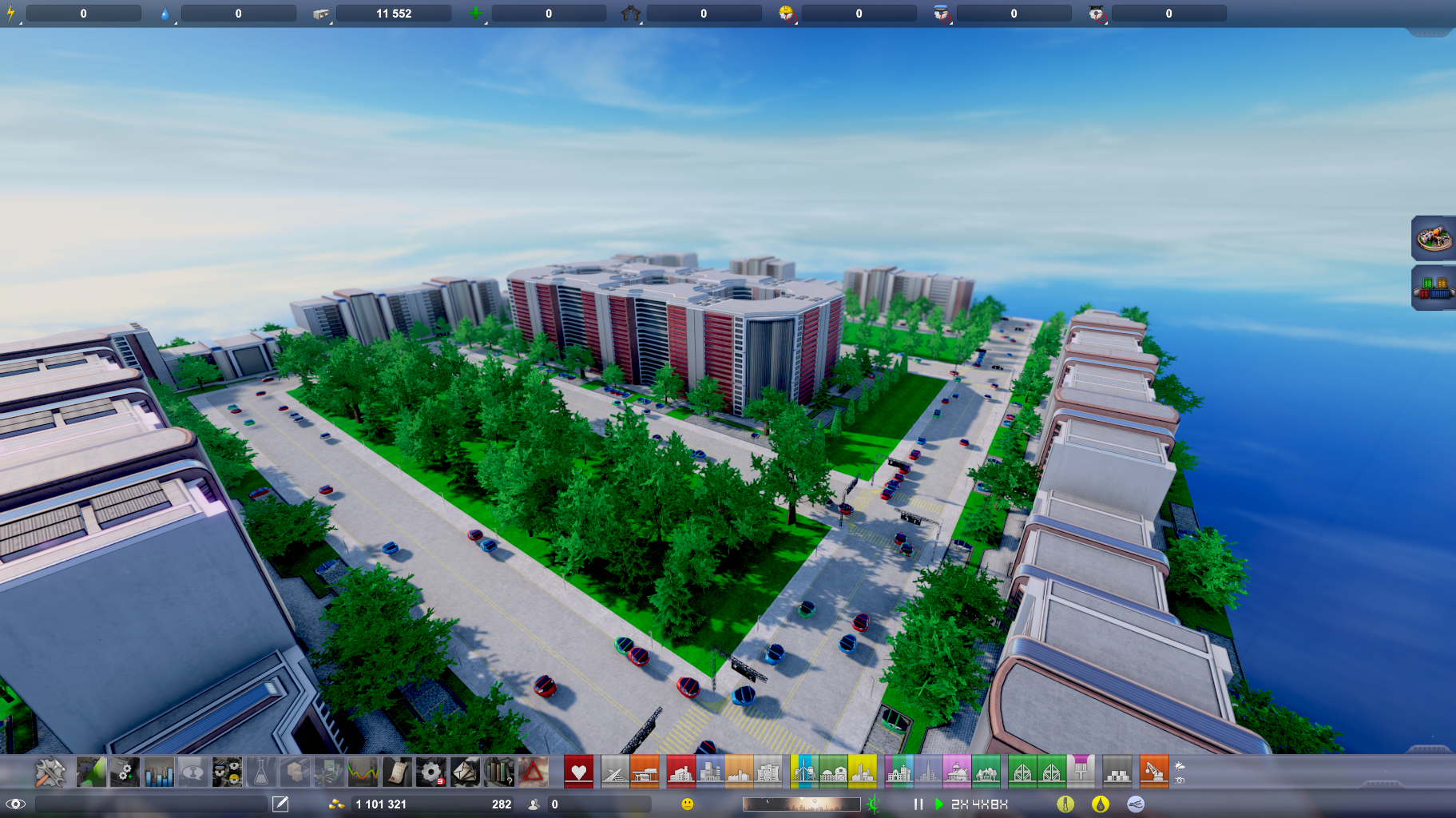Toggle the temperature thermometer indicator
This screenshot has width=1456, height=818.
1065,804
